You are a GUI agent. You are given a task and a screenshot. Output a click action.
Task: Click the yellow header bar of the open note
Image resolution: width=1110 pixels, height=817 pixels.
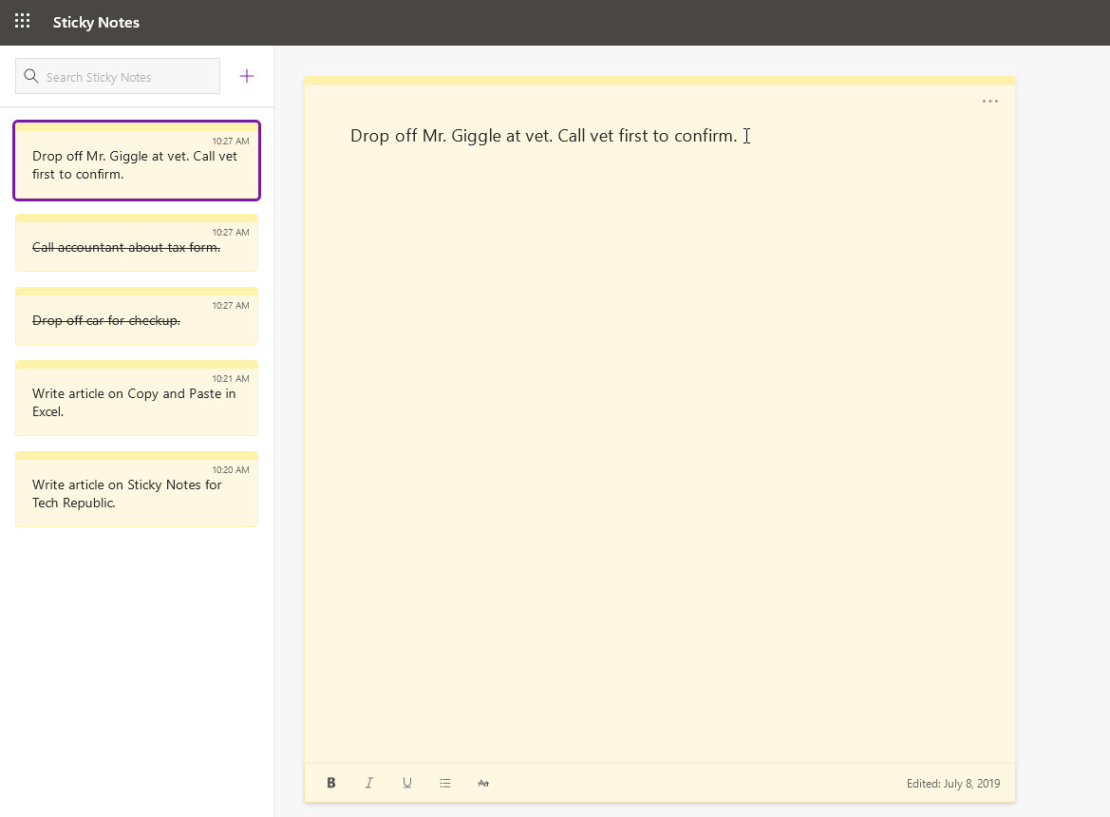tap(660, 78)
